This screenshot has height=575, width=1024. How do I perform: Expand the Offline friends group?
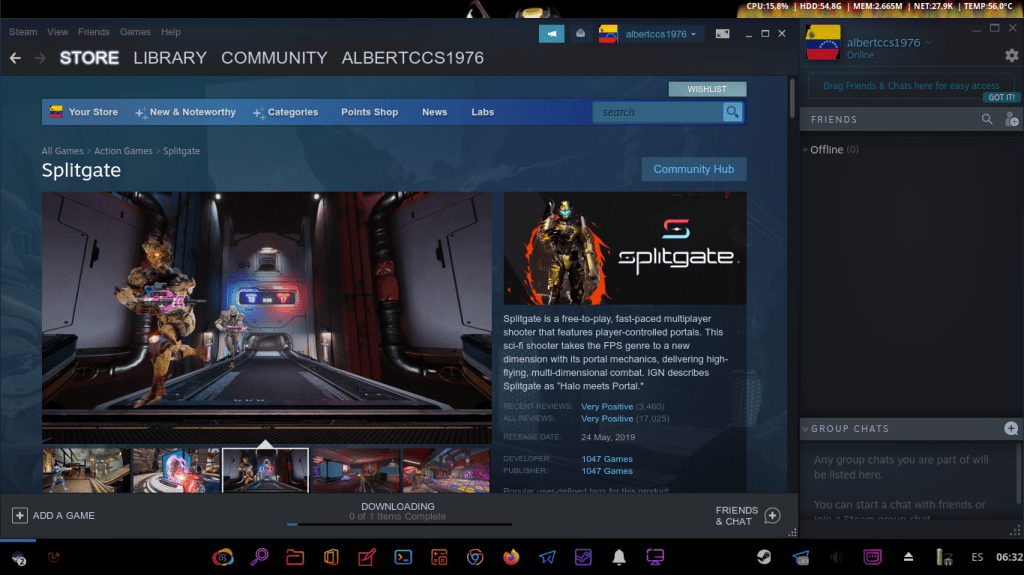click(x=826, y=150)
